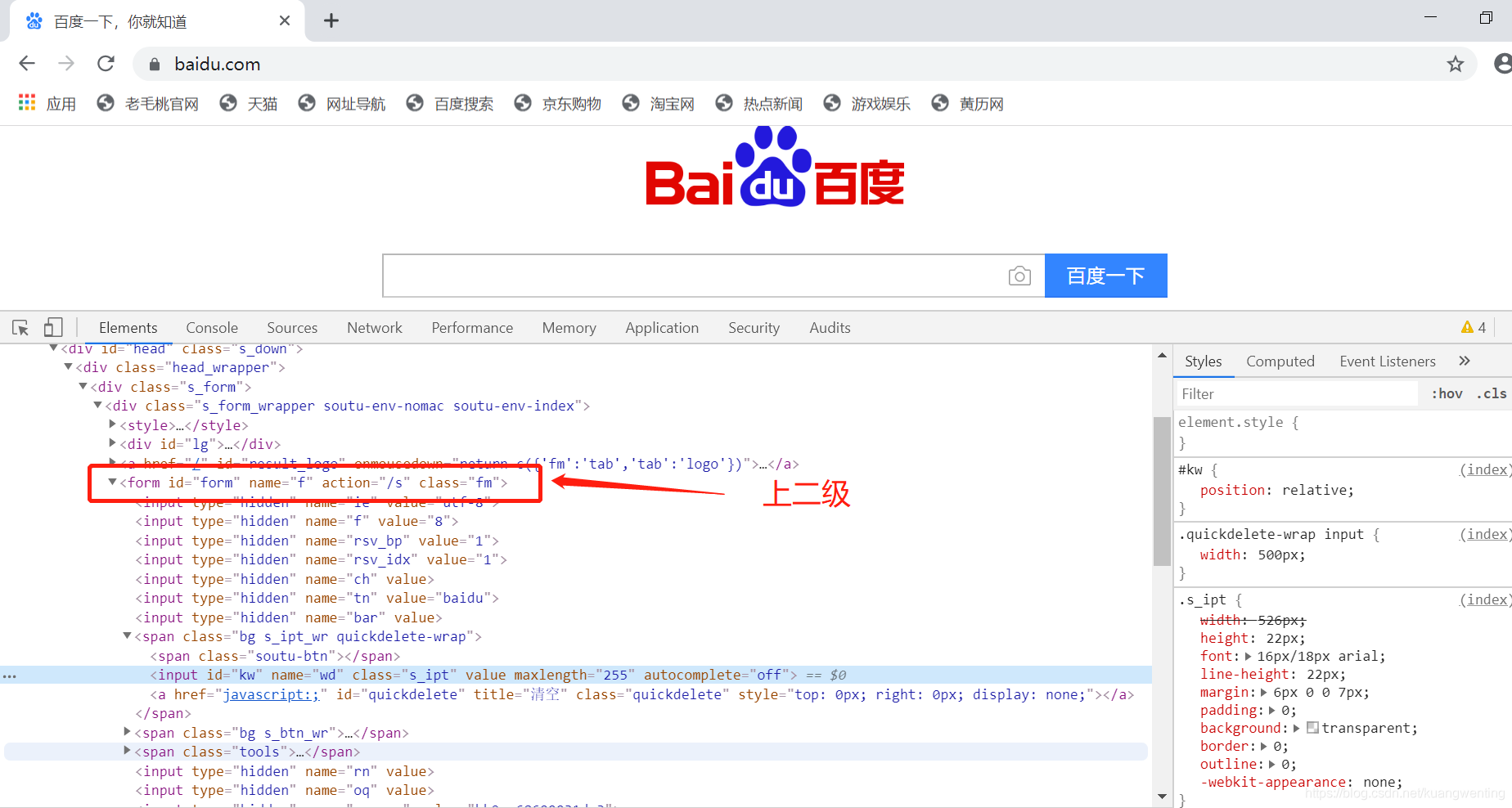Switch to the Network tab
Image resolution: width=1512 pixels, height=808 pixels.
pyautogui.click(x=375, y=328)
